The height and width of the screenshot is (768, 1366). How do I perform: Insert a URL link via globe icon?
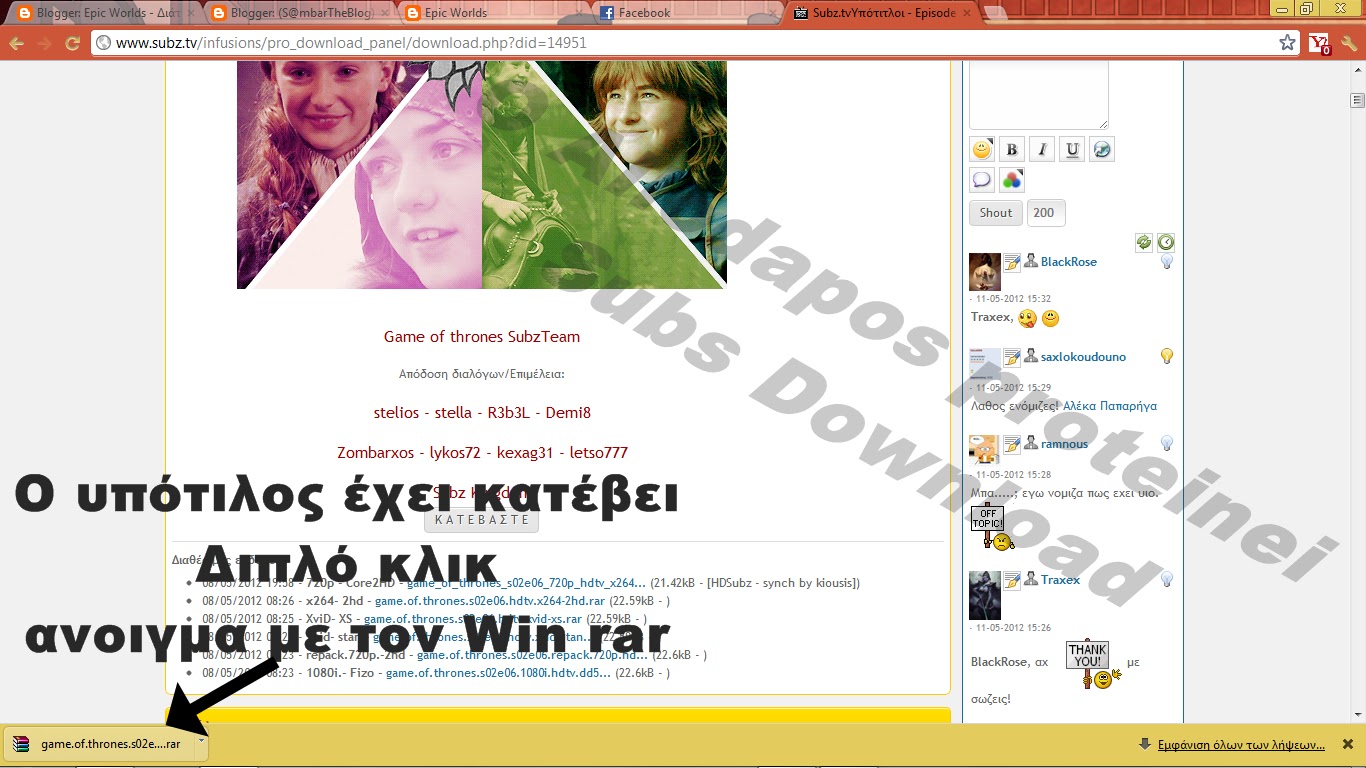click(x=1102, y=149)
